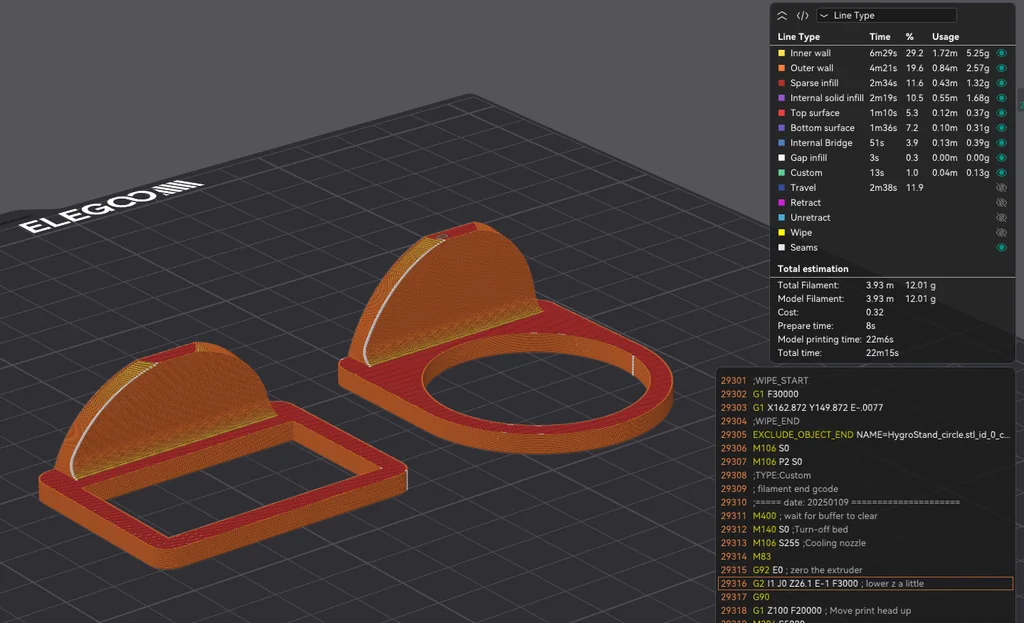Click the G-code window toggle icon
This screenshot has width=1024, height=623.
(802, 16)
